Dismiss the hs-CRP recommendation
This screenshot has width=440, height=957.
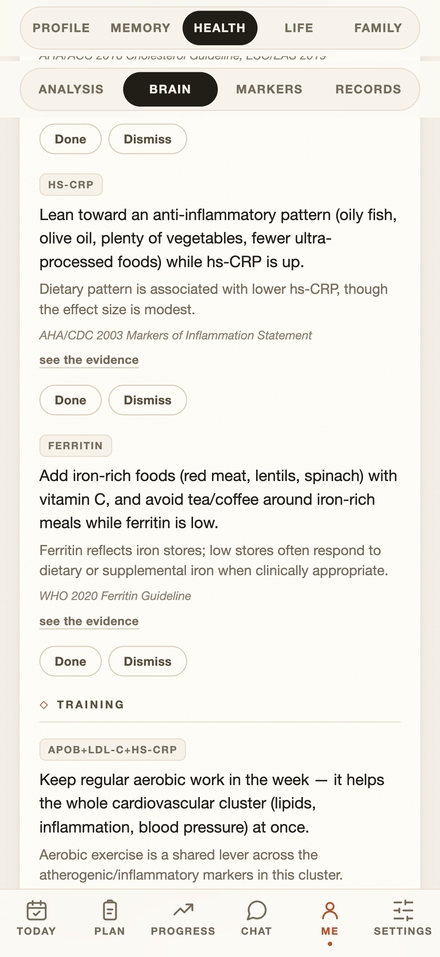click(x=148, y=400)
